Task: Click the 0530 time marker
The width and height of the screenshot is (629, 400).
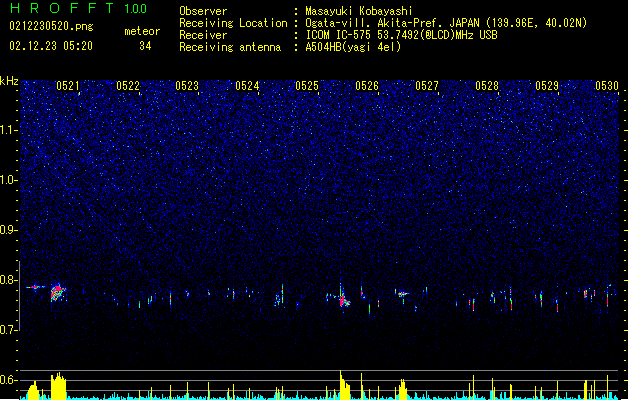Action: click(607, 85)
